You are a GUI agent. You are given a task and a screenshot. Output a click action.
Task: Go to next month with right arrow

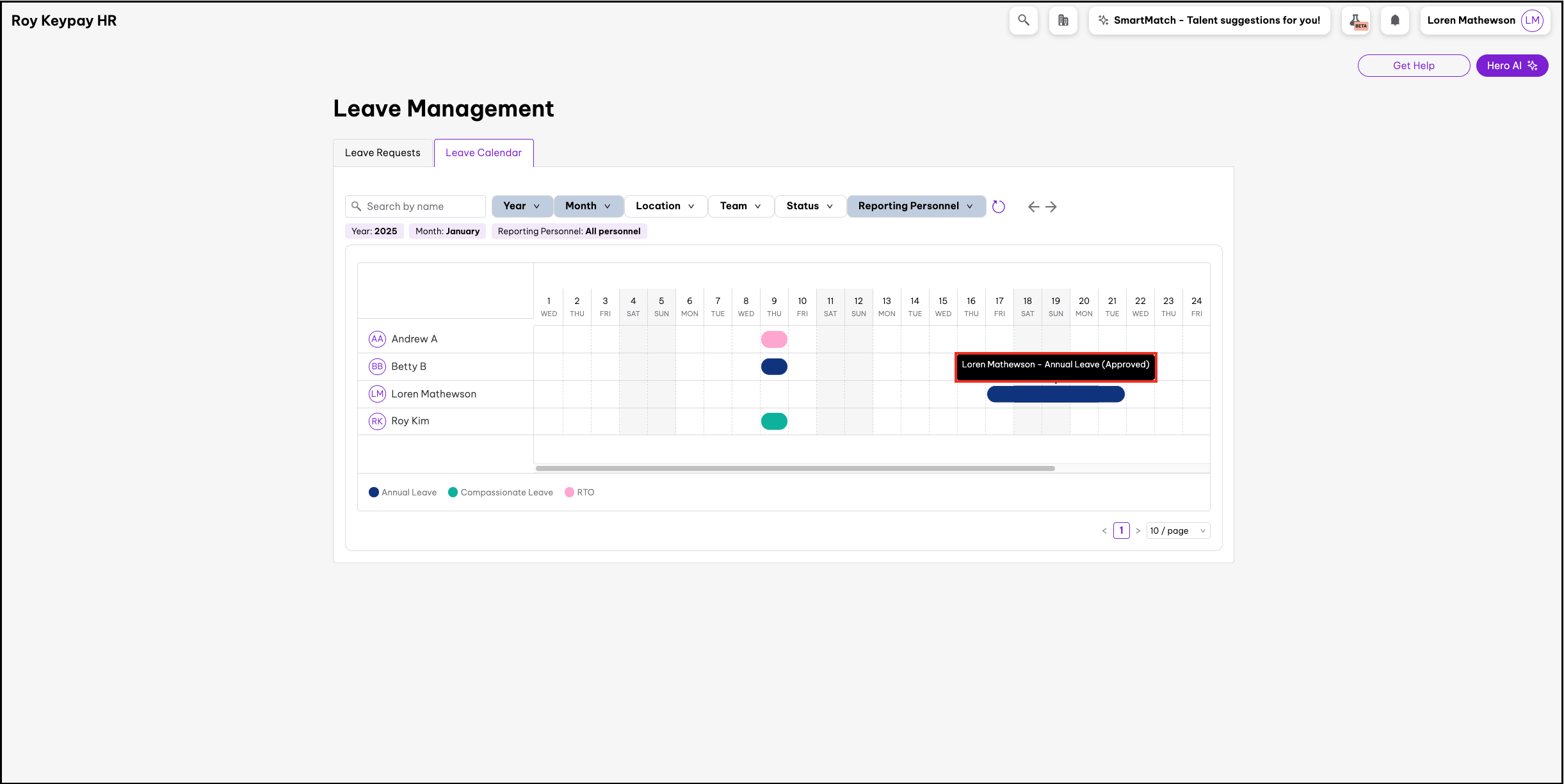(x=1051, y=207)
